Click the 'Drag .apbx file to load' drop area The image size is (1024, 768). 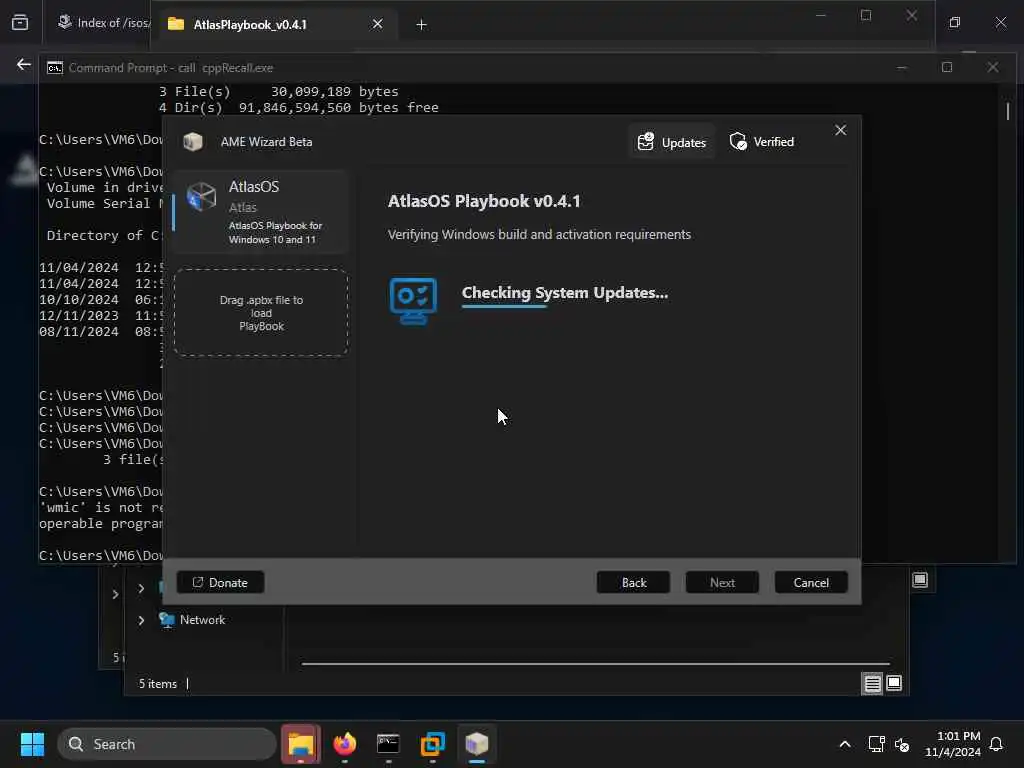click(x=261, y=313)
